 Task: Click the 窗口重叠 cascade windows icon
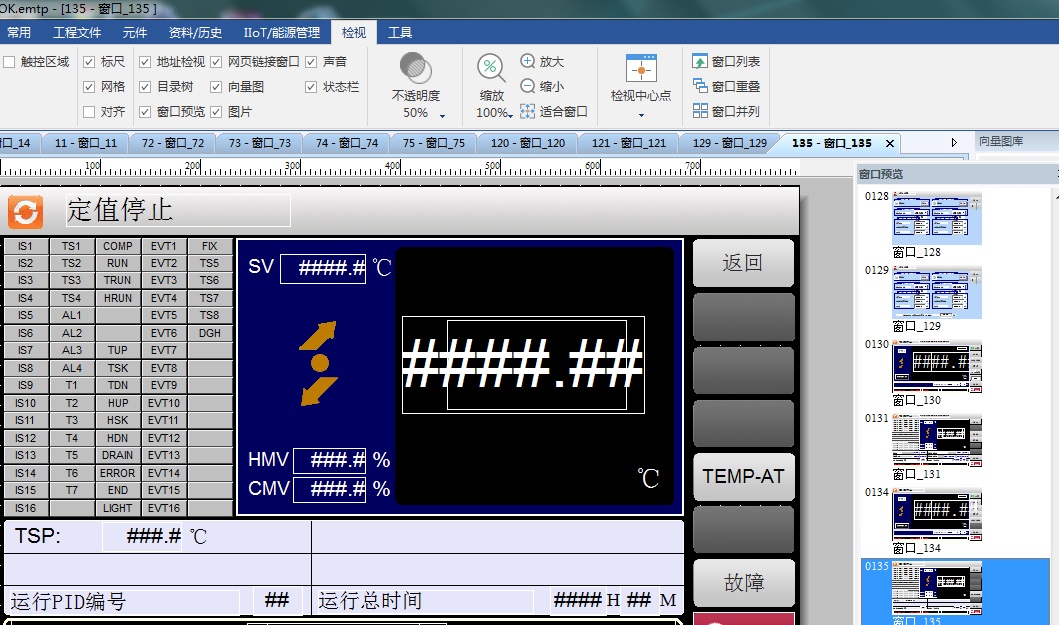[700, 87]
